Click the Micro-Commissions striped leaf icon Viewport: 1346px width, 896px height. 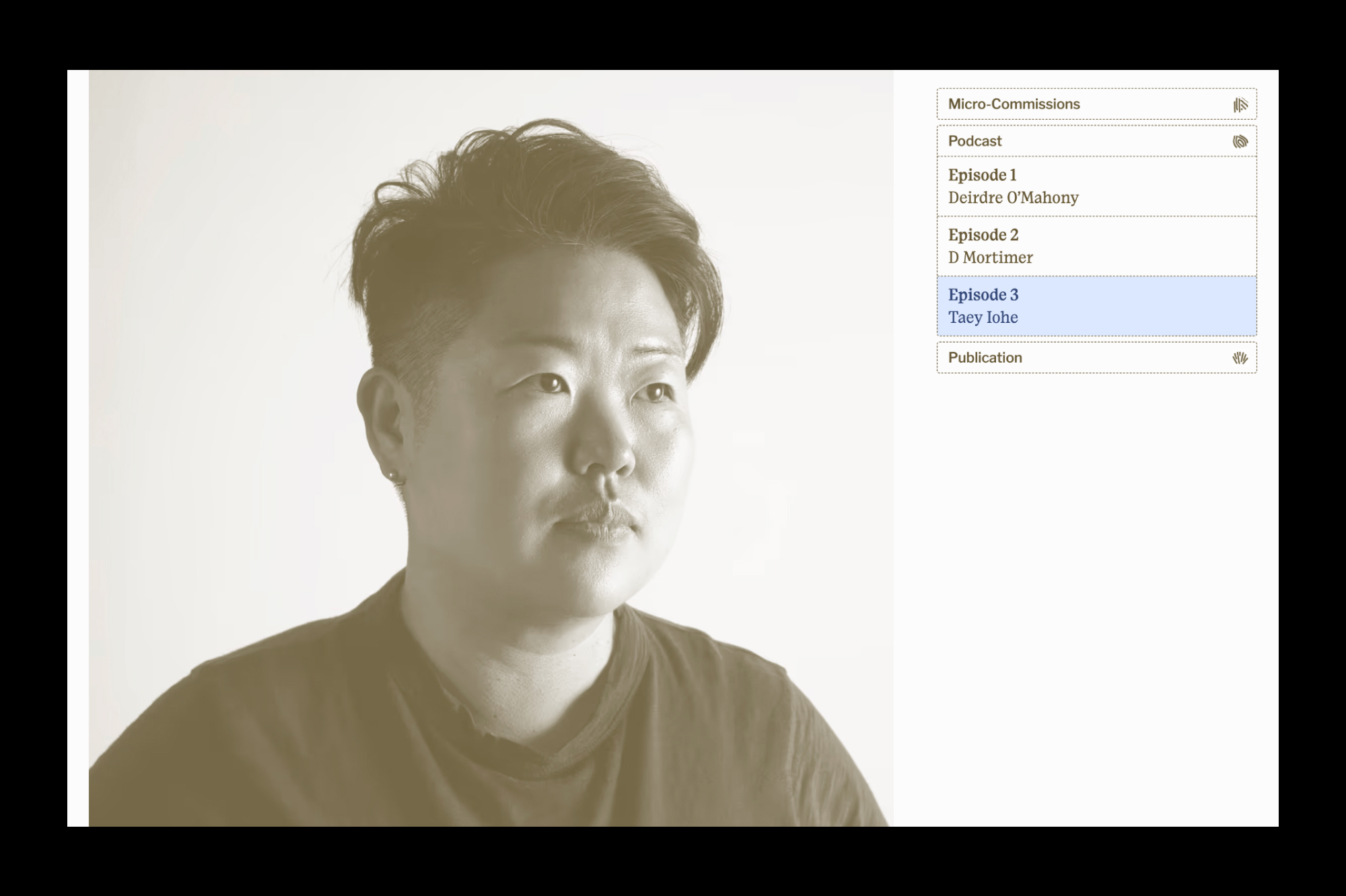[1240, 105]
